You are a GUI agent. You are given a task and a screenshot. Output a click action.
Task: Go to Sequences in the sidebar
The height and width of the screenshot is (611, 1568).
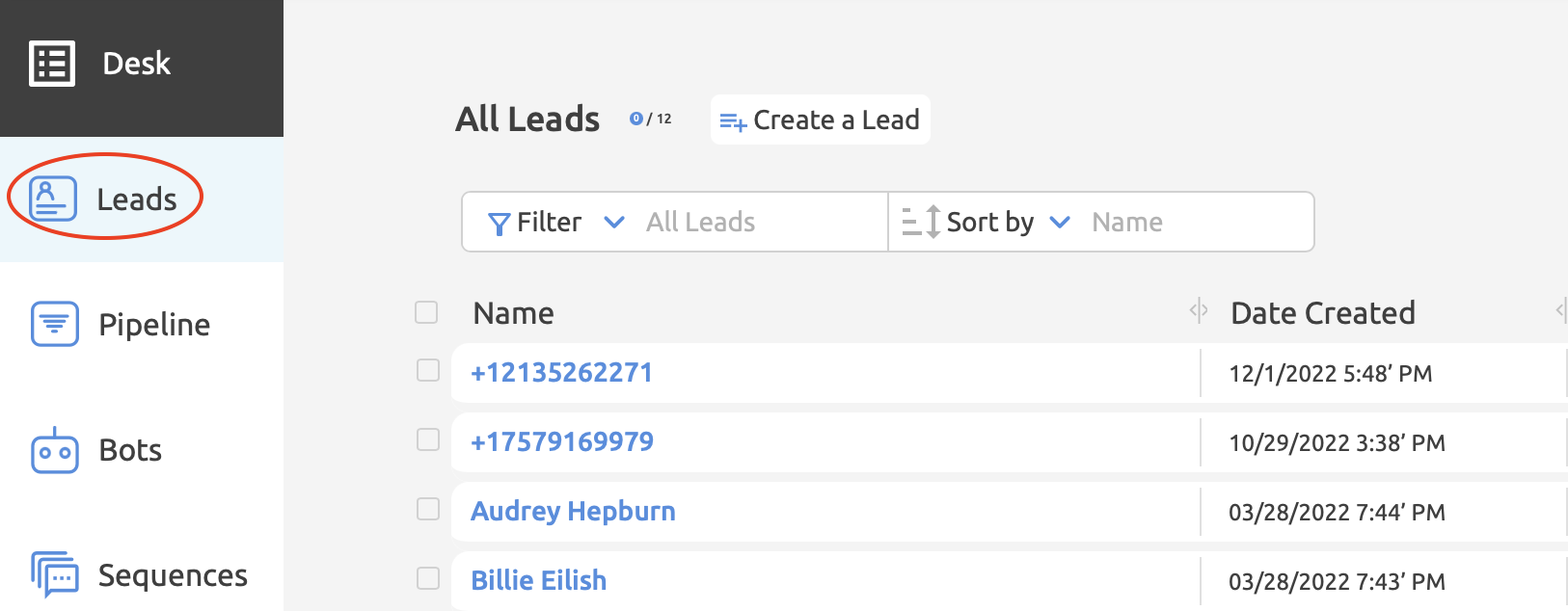tap(173, 575)
